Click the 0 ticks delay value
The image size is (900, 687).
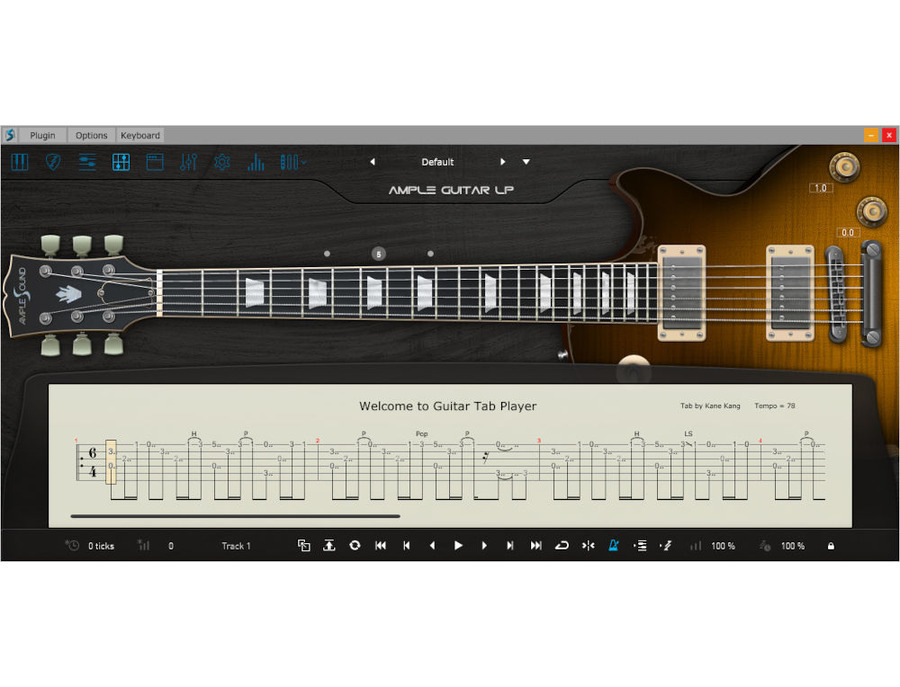coord(101,546)
